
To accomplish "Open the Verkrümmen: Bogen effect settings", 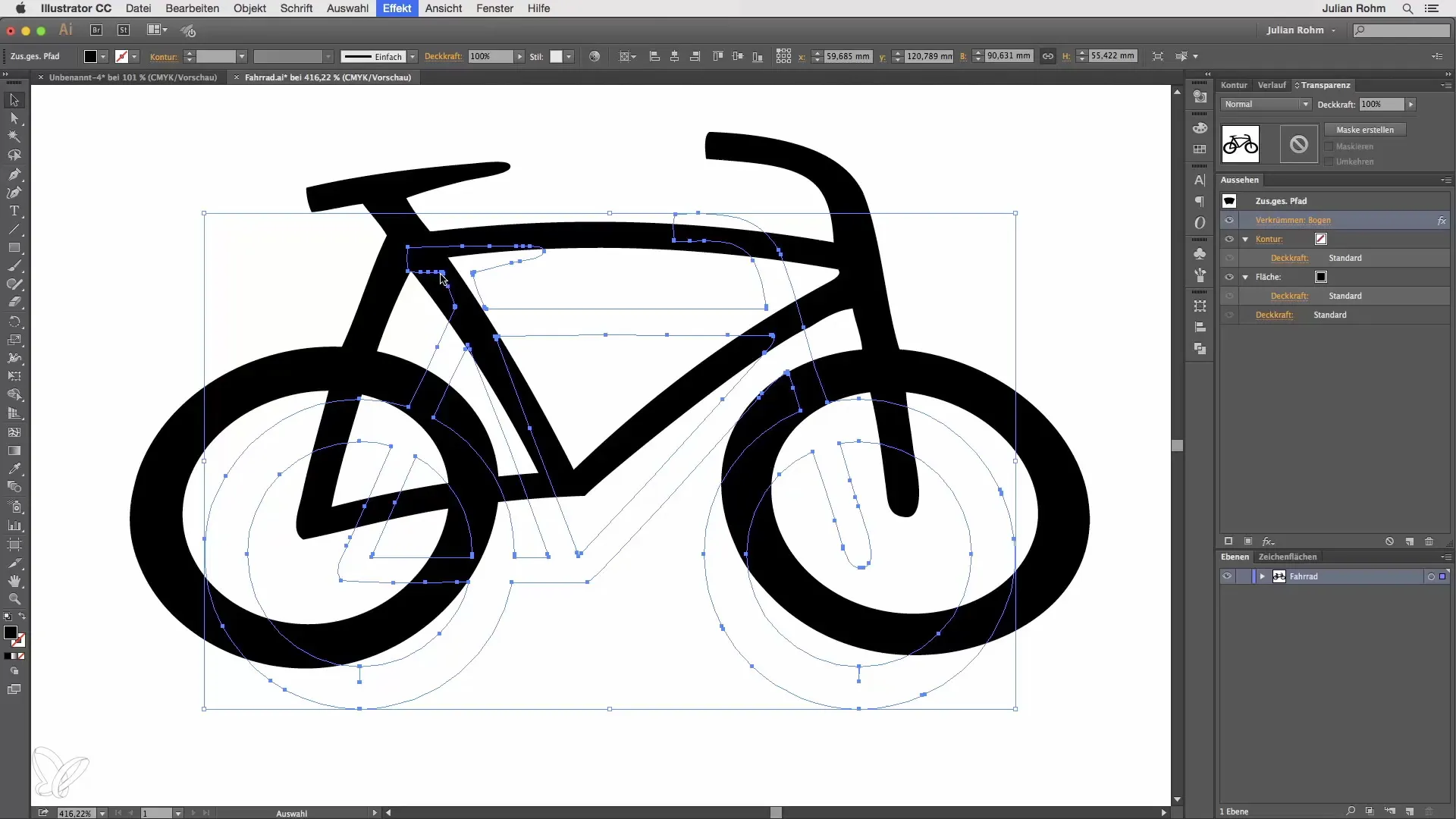I will 1292,220.
